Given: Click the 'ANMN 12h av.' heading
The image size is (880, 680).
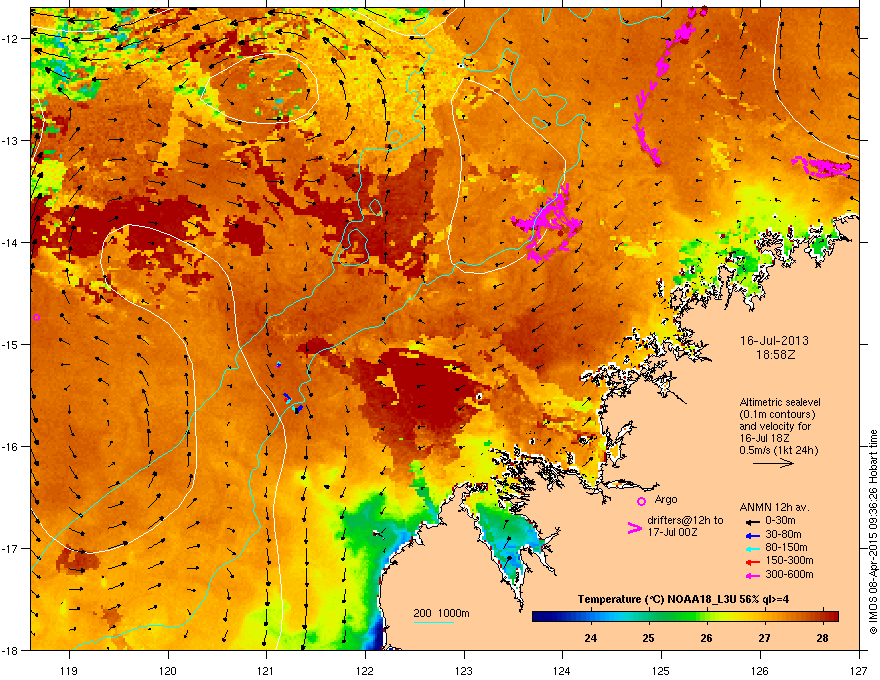Looking at the screenshot, I should pyautogui.click(x=774, y=507).
